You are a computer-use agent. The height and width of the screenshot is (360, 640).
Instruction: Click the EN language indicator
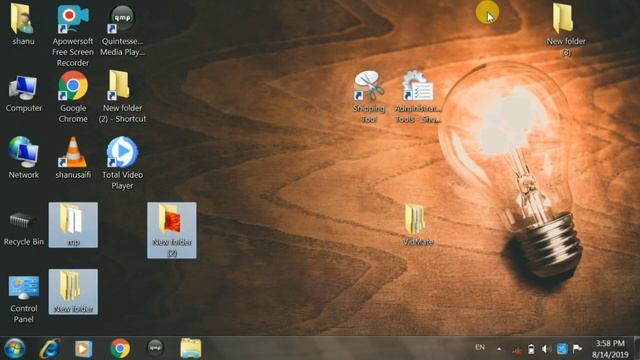[x=480, y=347]
